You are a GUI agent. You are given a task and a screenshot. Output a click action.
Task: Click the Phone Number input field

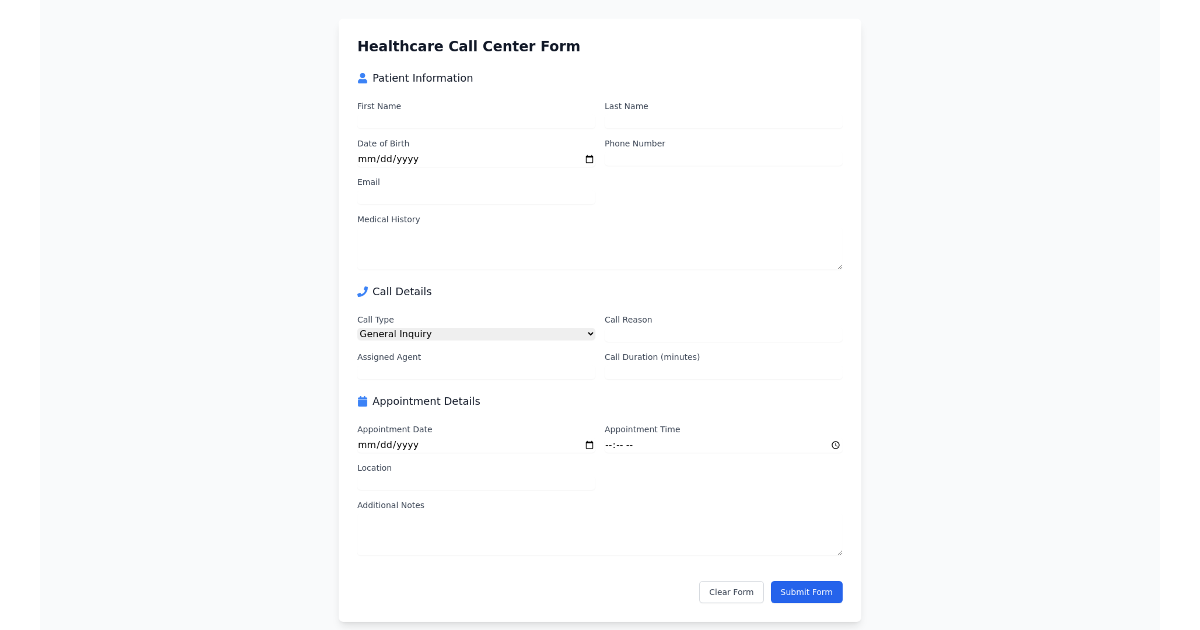(722, 157)
